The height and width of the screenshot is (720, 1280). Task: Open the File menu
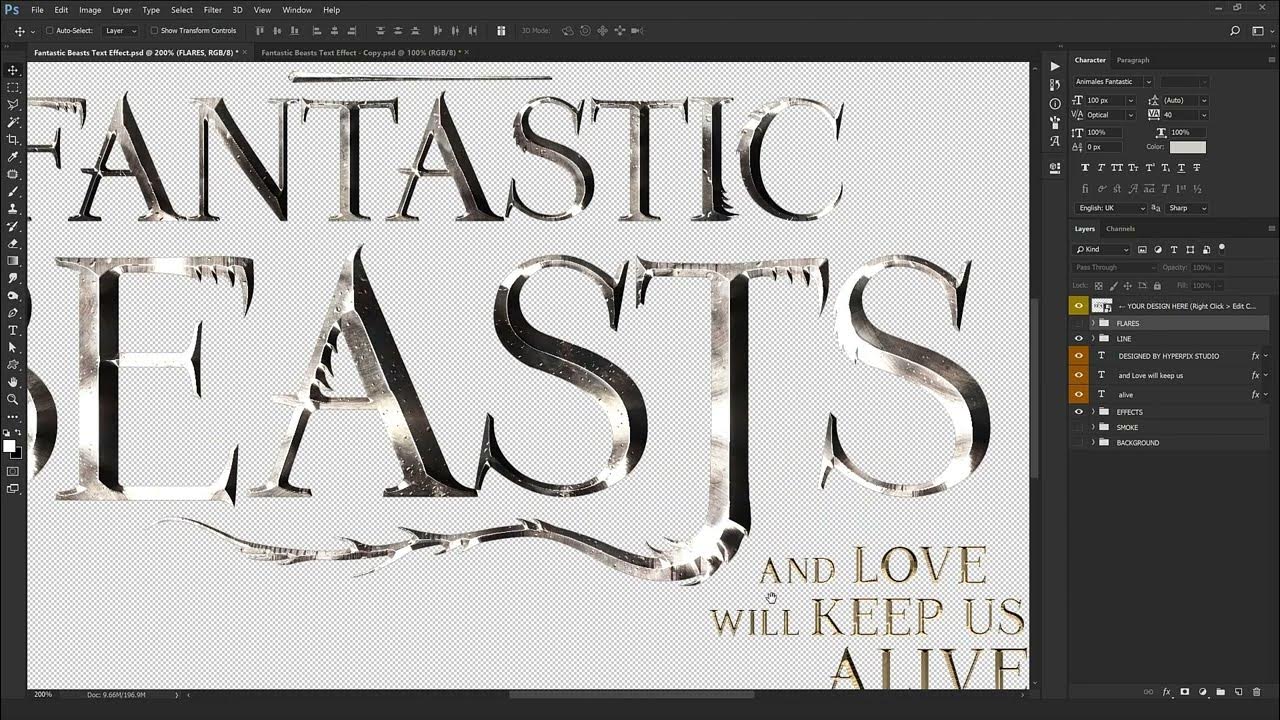coord(37,10)
